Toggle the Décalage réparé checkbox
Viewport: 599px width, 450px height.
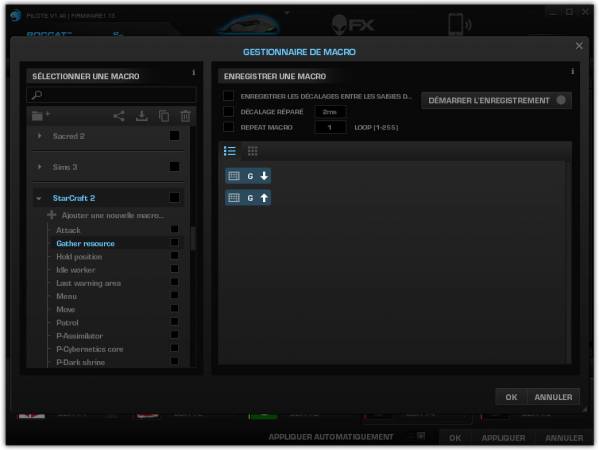[x=228, y=111]
